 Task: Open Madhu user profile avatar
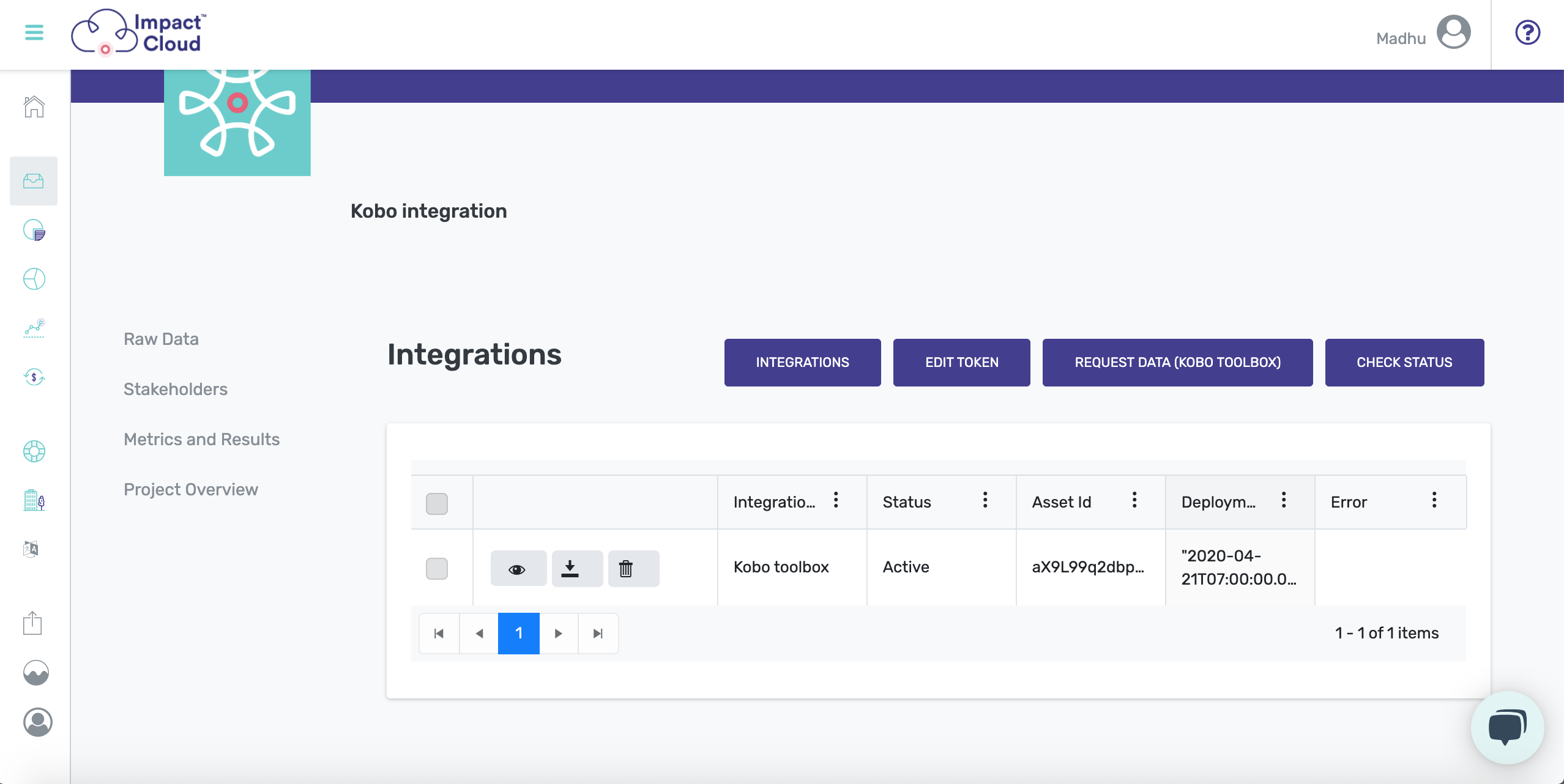point(1453,32)
